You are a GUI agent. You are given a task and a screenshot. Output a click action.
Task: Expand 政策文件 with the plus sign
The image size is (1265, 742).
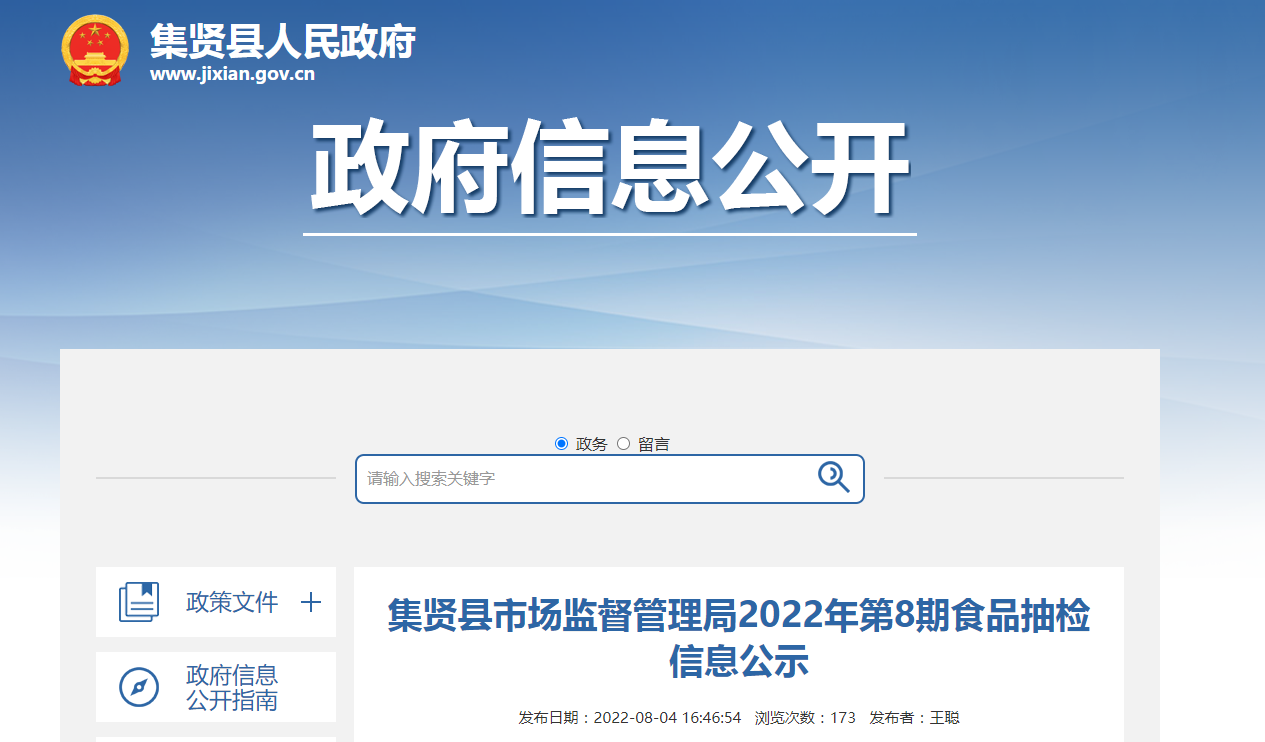coord(311,602)
